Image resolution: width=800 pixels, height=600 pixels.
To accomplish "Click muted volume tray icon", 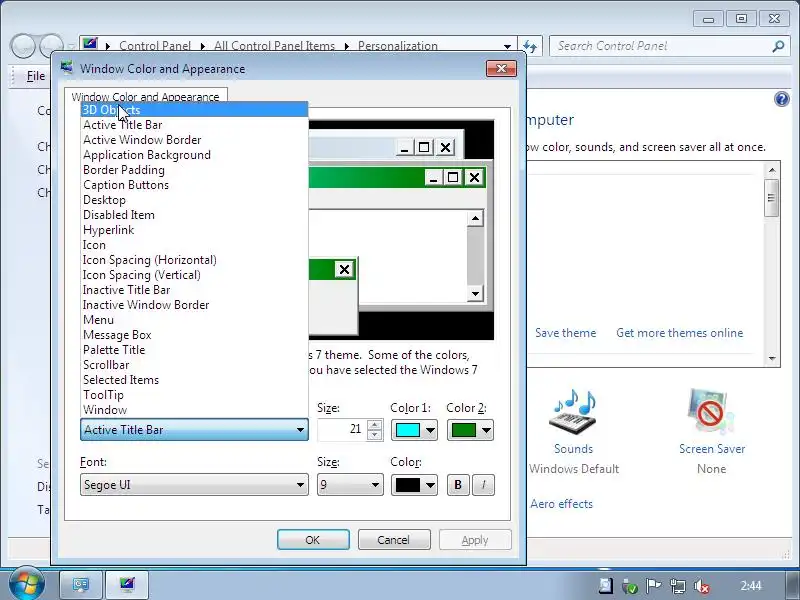I will point(702,586).
